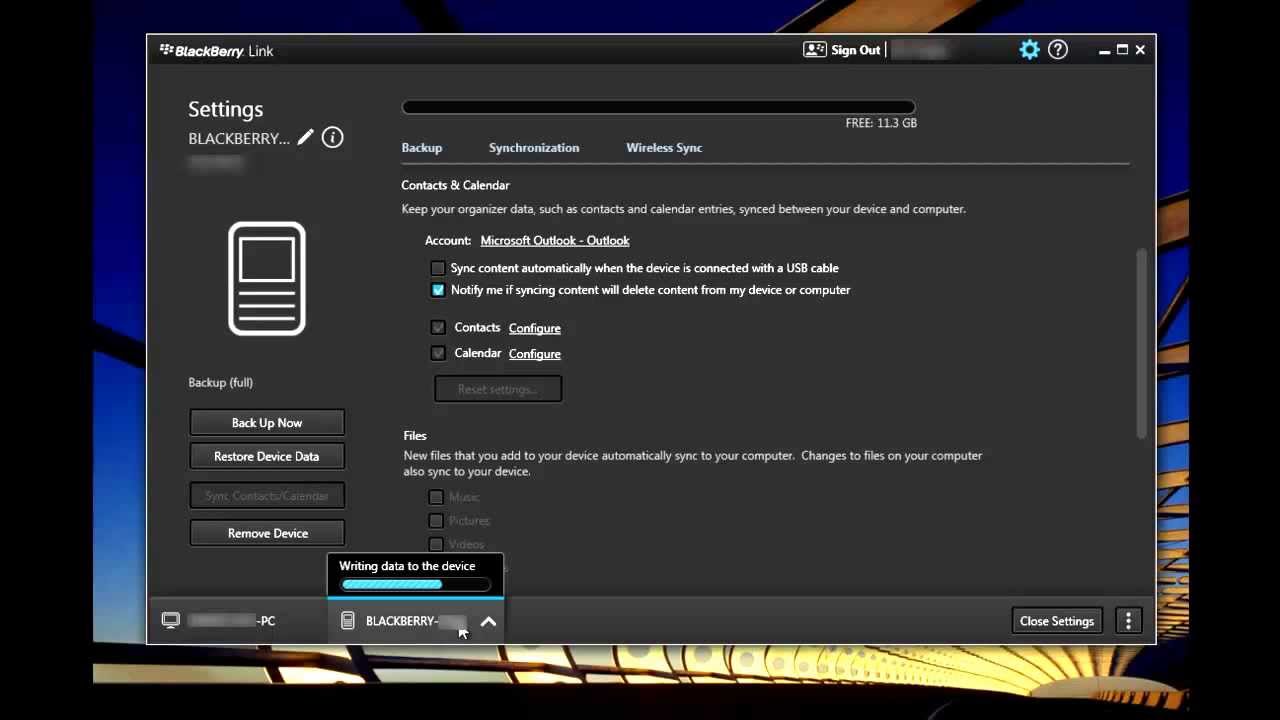Click the large device illustration
The image size is (1280, 720).
click(267, 278)
